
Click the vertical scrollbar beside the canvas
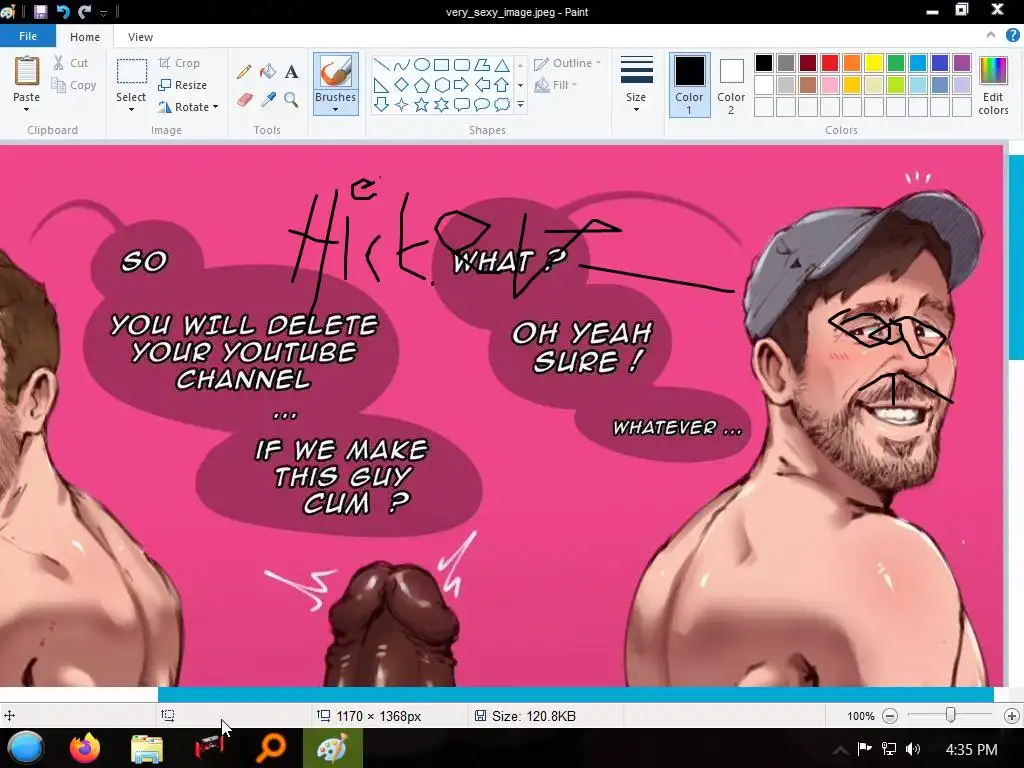tap(1016, 257)
